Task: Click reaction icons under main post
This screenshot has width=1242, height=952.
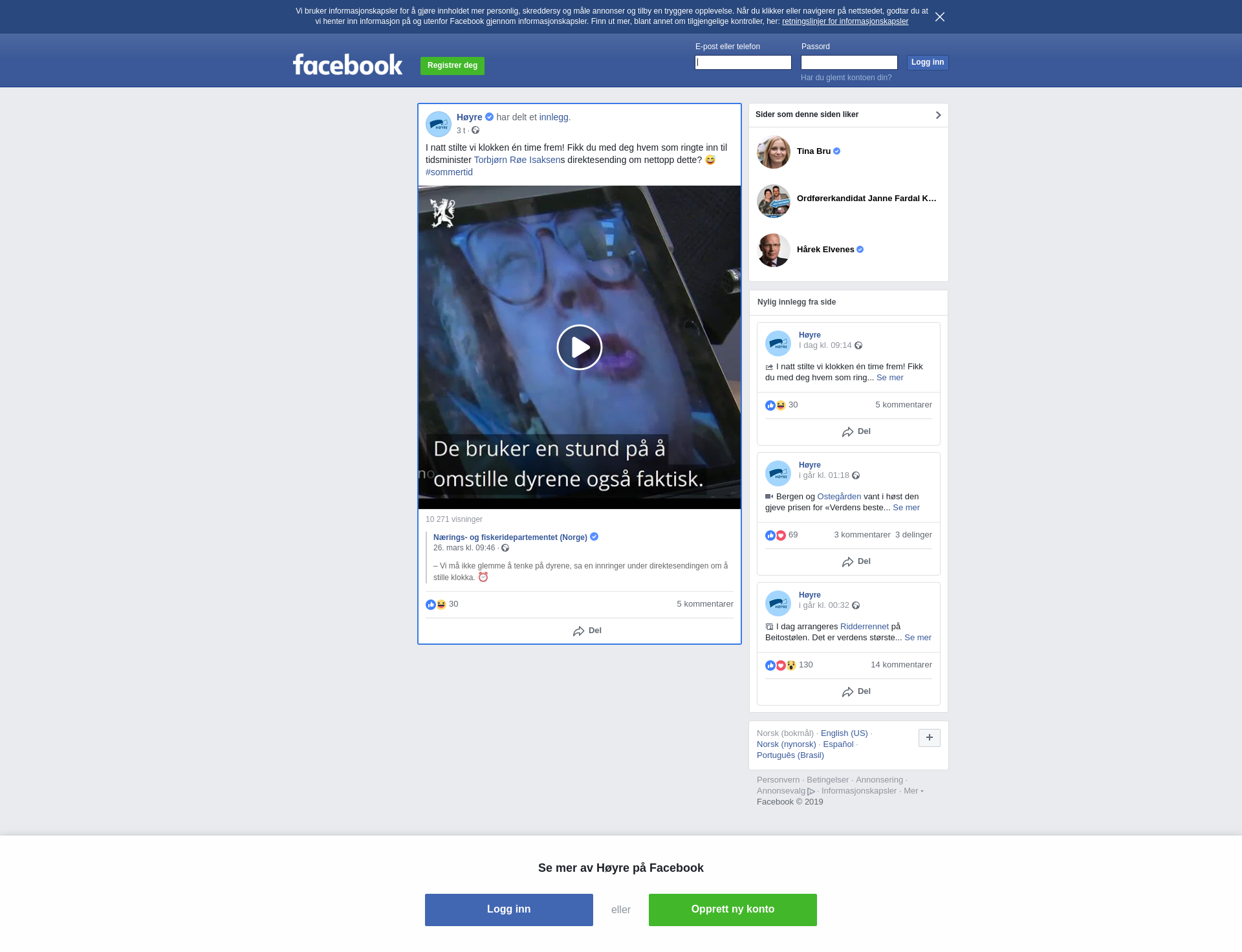Action: pyautogui.click(x=436, y=605)
